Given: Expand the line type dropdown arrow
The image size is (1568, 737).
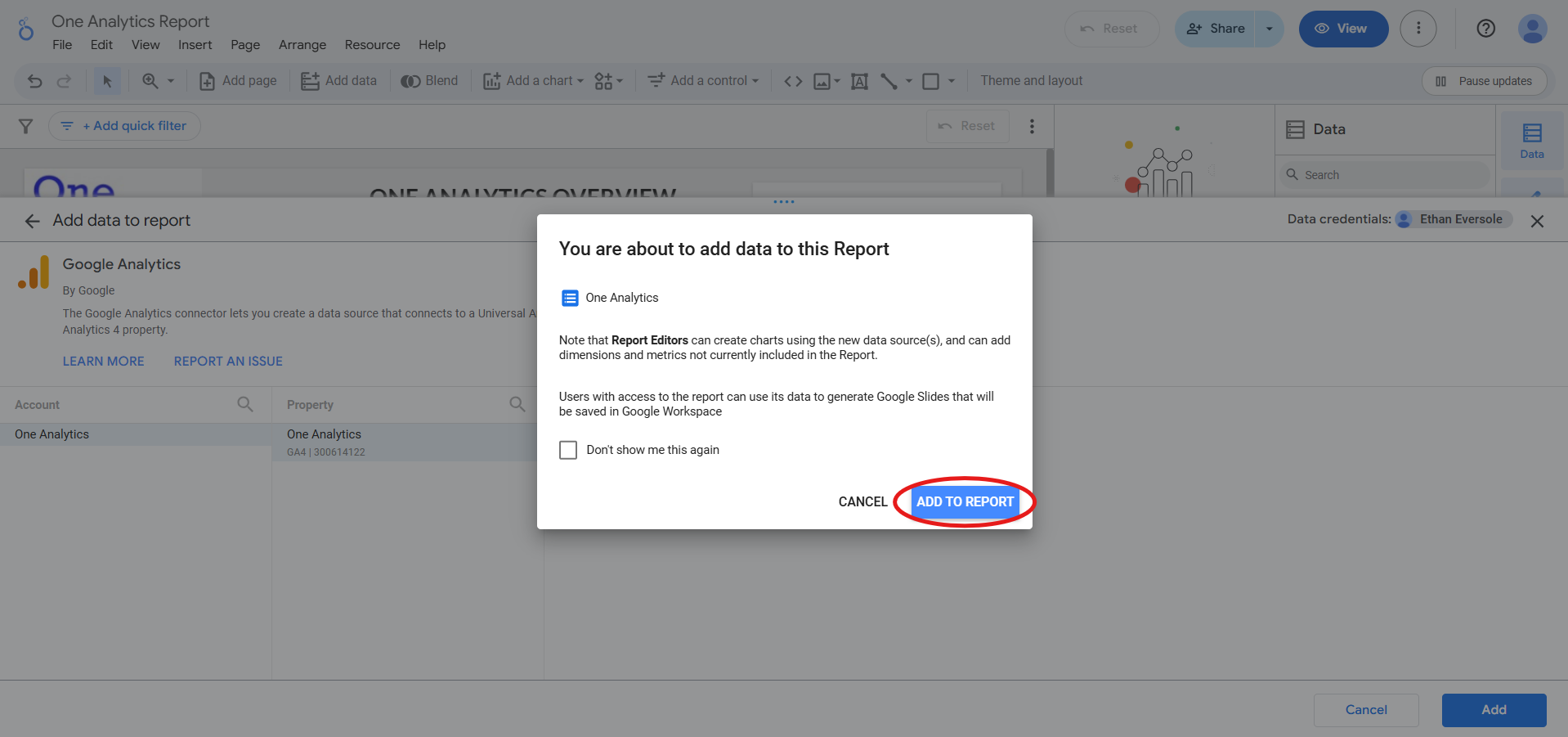Looking at the screenshot, I should pos(909,81).
